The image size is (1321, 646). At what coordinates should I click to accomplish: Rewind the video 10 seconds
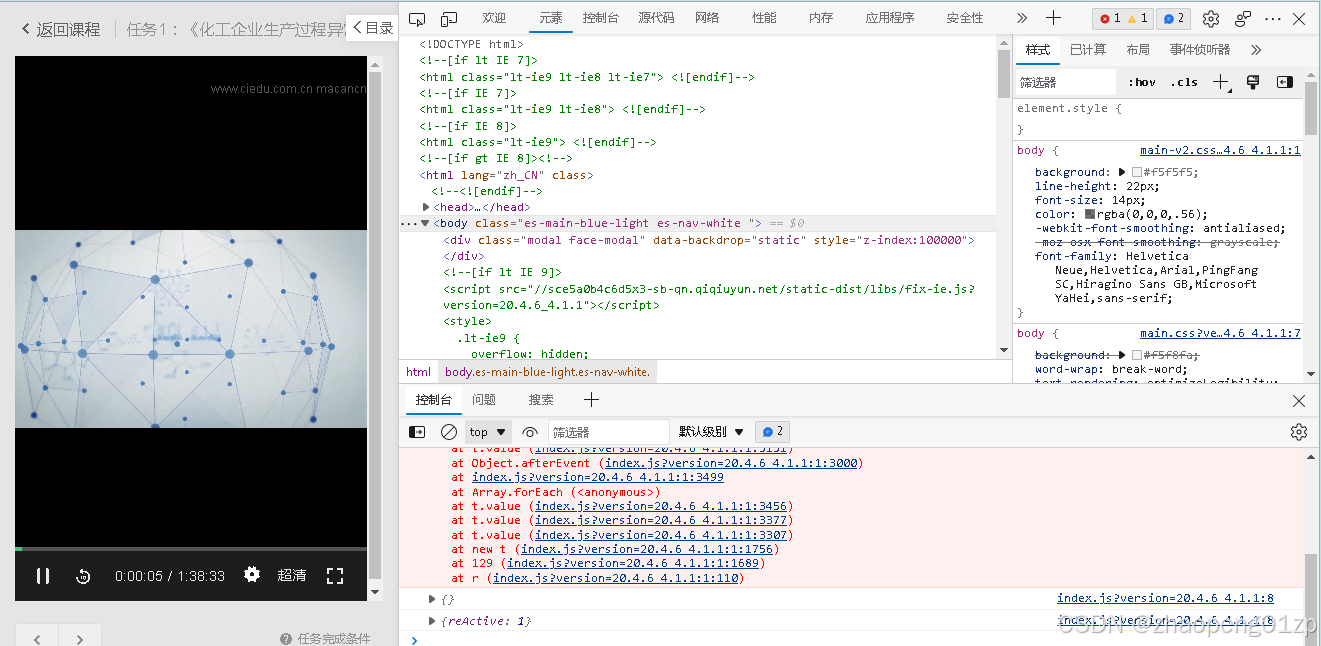(x=84, y=576)
